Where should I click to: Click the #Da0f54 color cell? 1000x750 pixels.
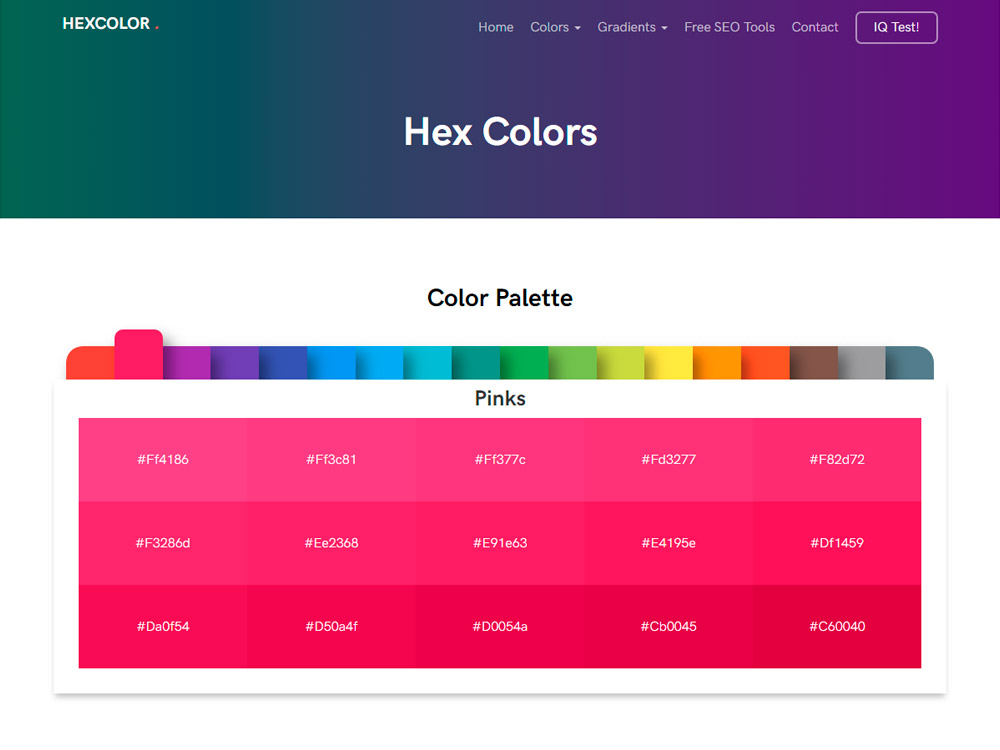click(162, 627)
